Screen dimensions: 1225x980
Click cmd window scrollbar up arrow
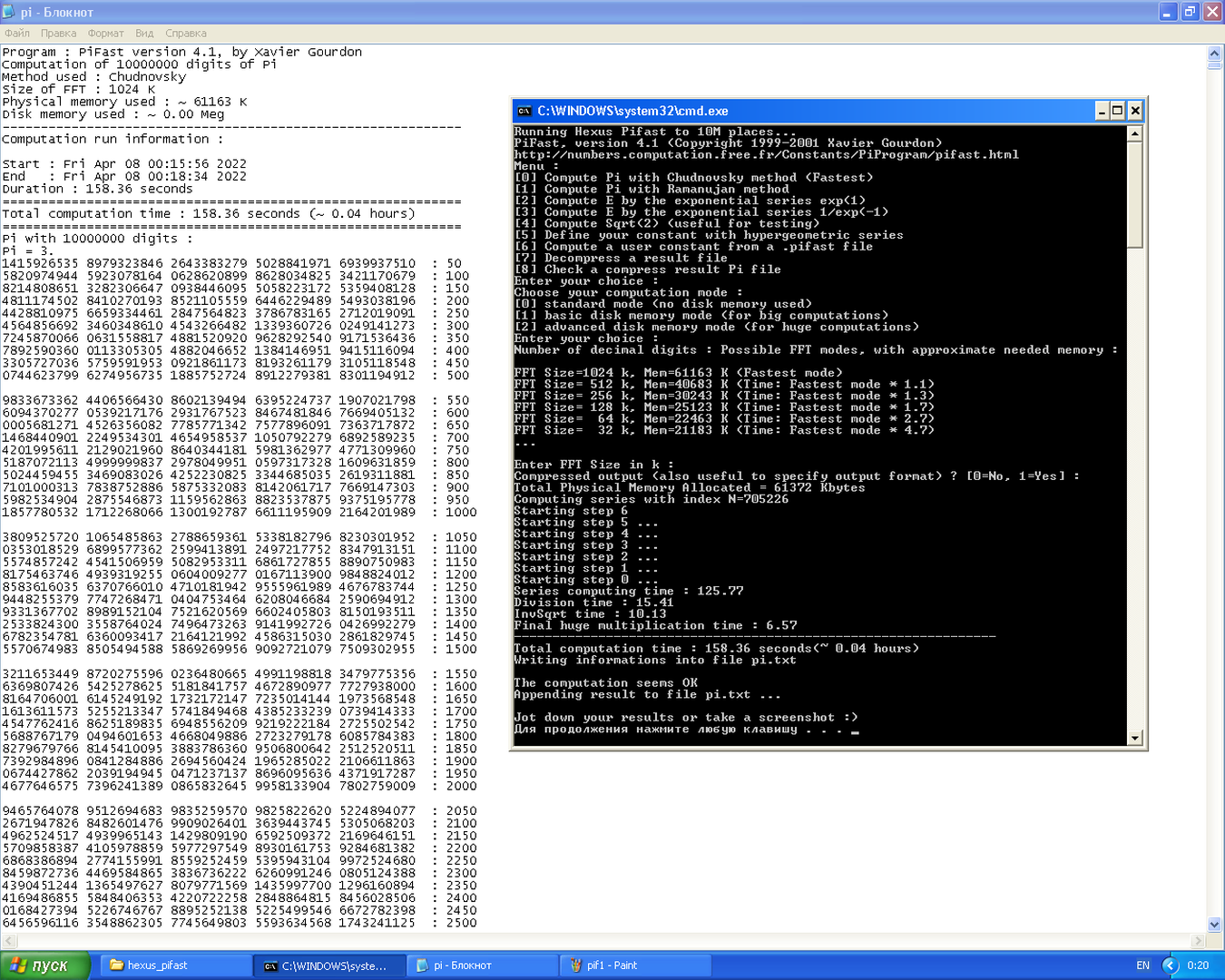(x=1134, y=133)
